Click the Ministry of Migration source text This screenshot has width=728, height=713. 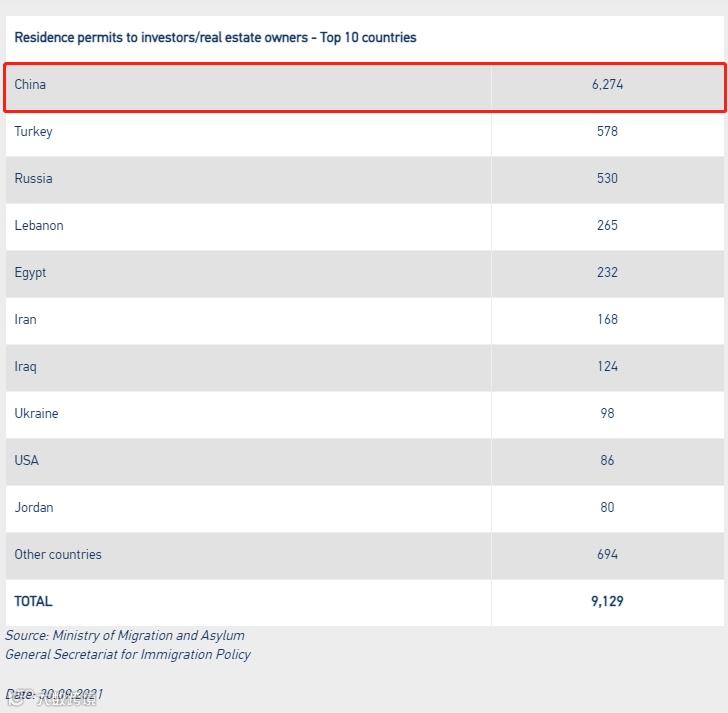(125, 636)
